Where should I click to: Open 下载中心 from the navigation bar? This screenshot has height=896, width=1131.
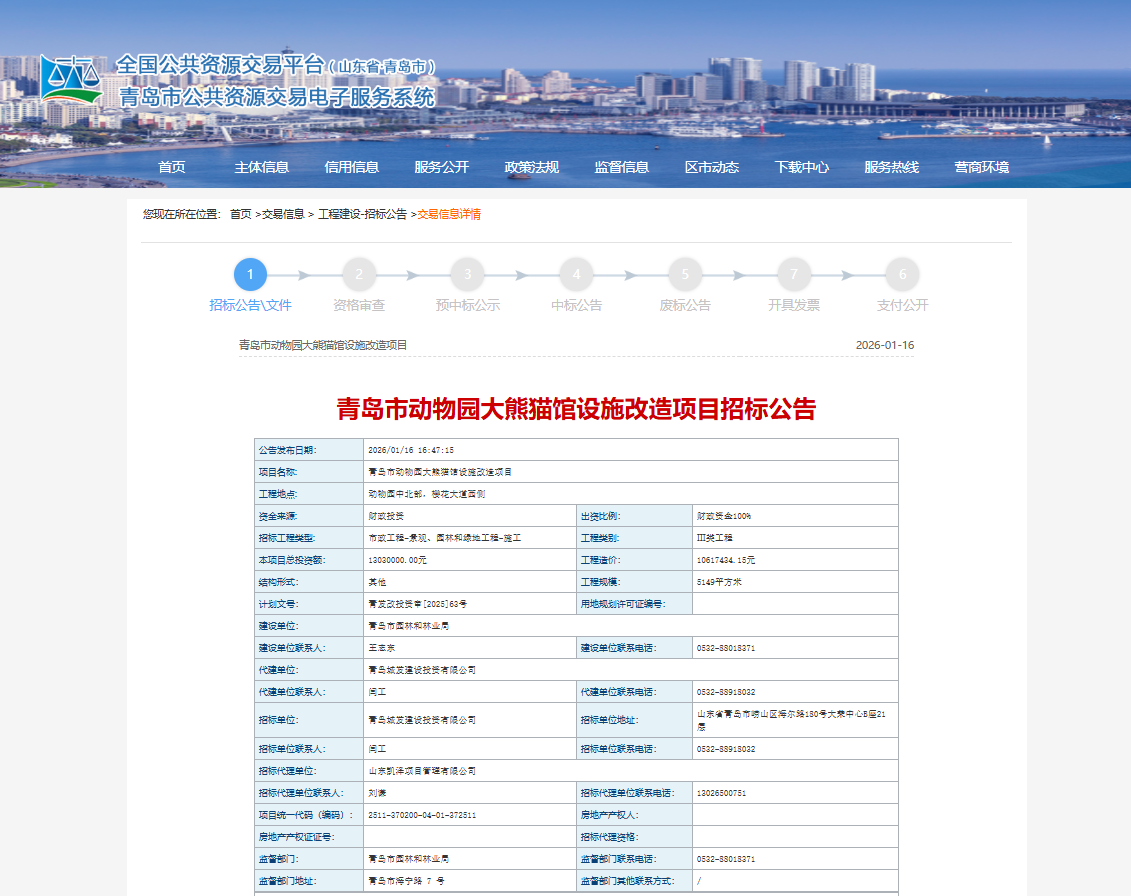click(x=802, y=167)
